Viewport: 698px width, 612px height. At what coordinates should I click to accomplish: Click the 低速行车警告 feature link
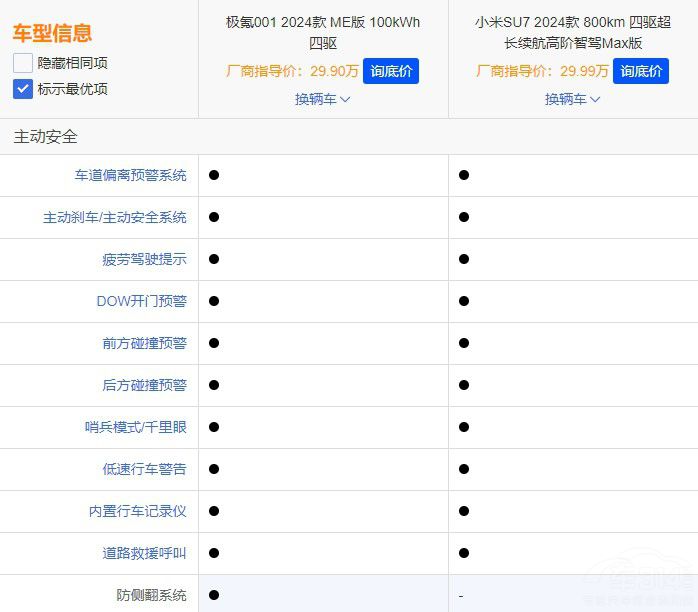click(x=144, y=469)
